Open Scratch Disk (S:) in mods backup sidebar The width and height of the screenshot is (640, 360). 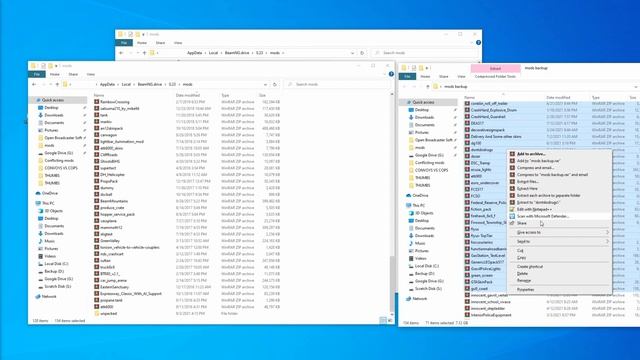click(x=428, y=289)
